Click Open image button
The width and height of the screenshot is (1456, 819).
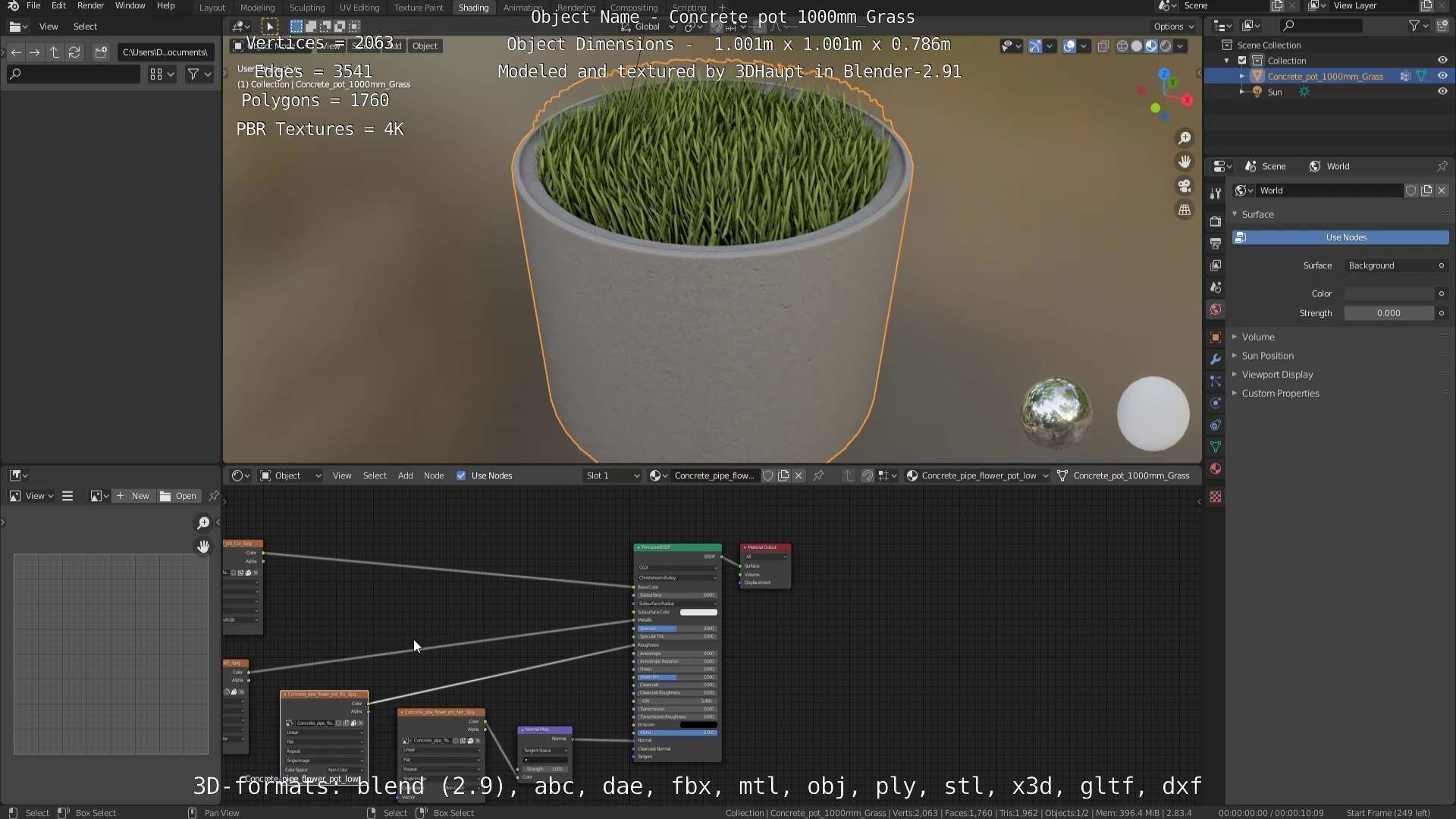pyautogui.click(x=178, y=496)
